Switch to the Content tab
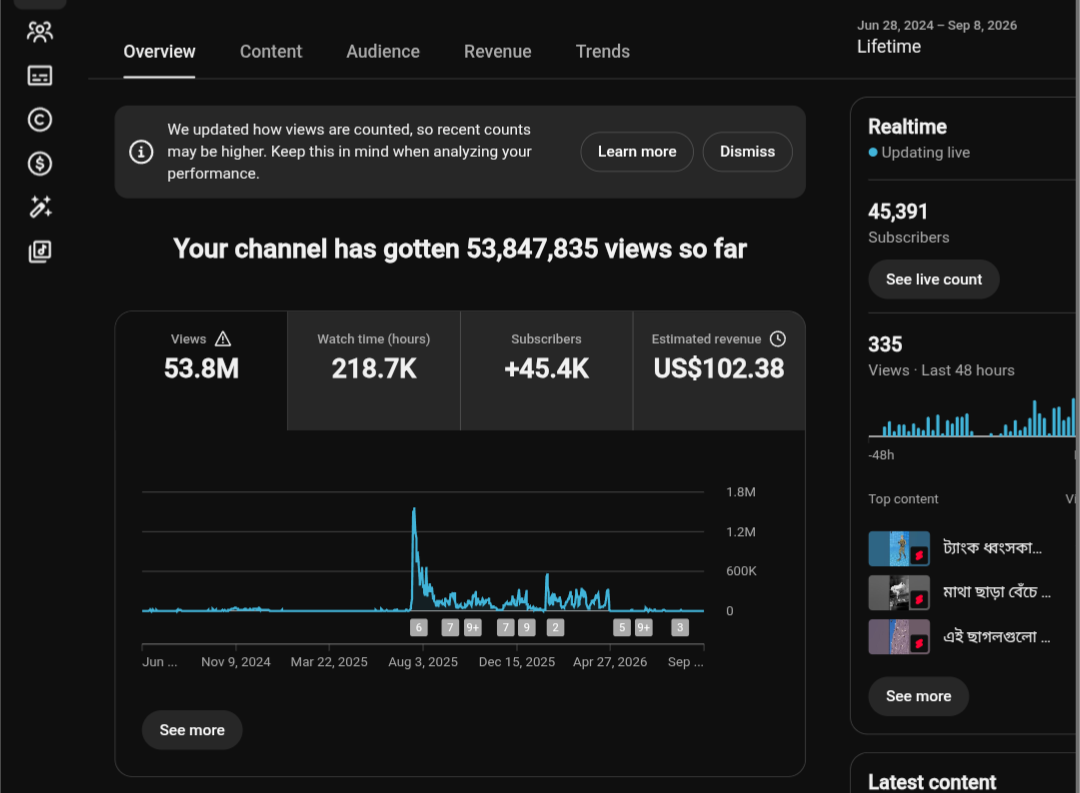1080x793 pixels. 271,52
